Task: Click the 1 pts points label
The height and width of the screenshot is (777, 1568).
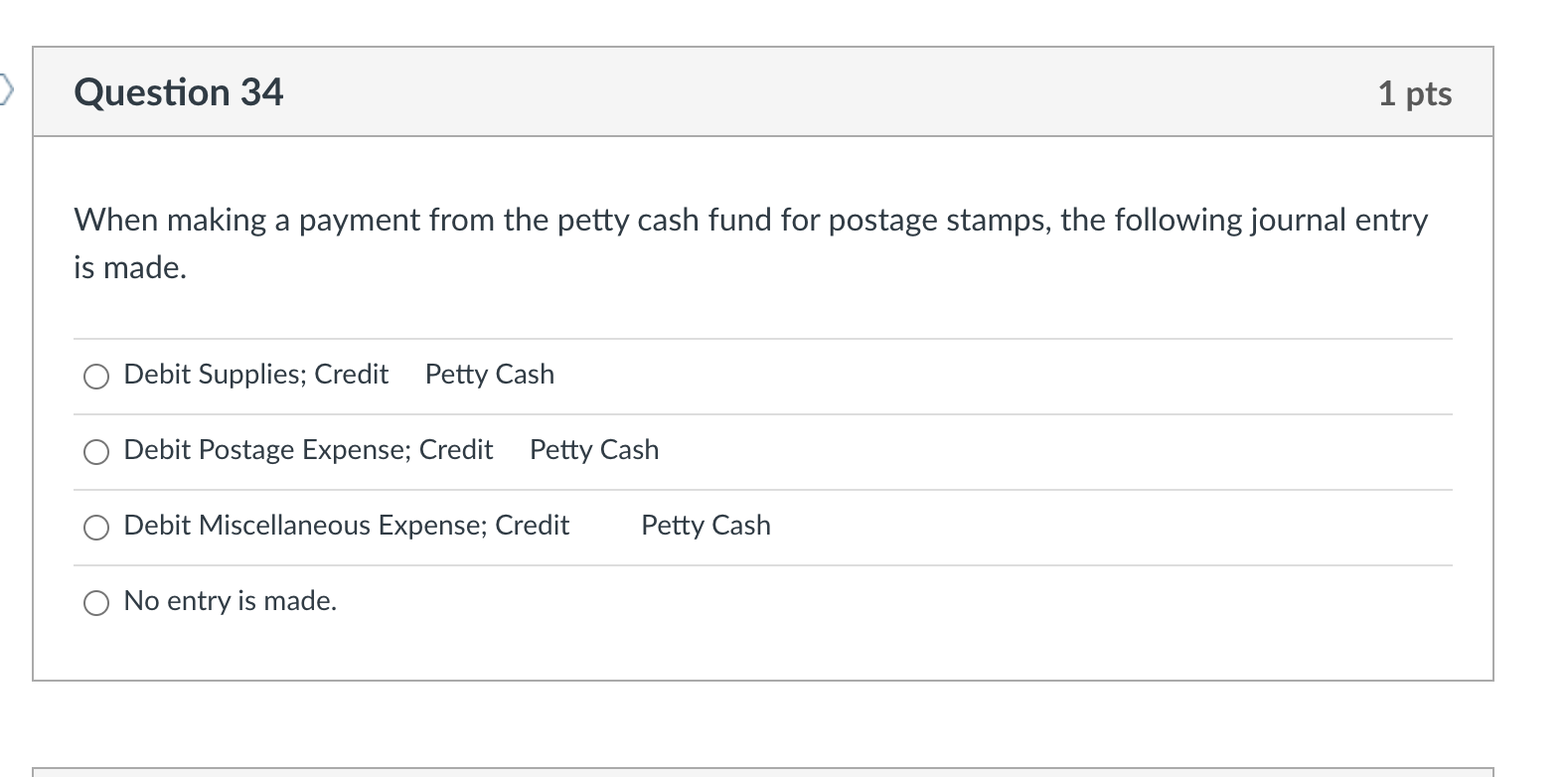Action: point(1414,93)
